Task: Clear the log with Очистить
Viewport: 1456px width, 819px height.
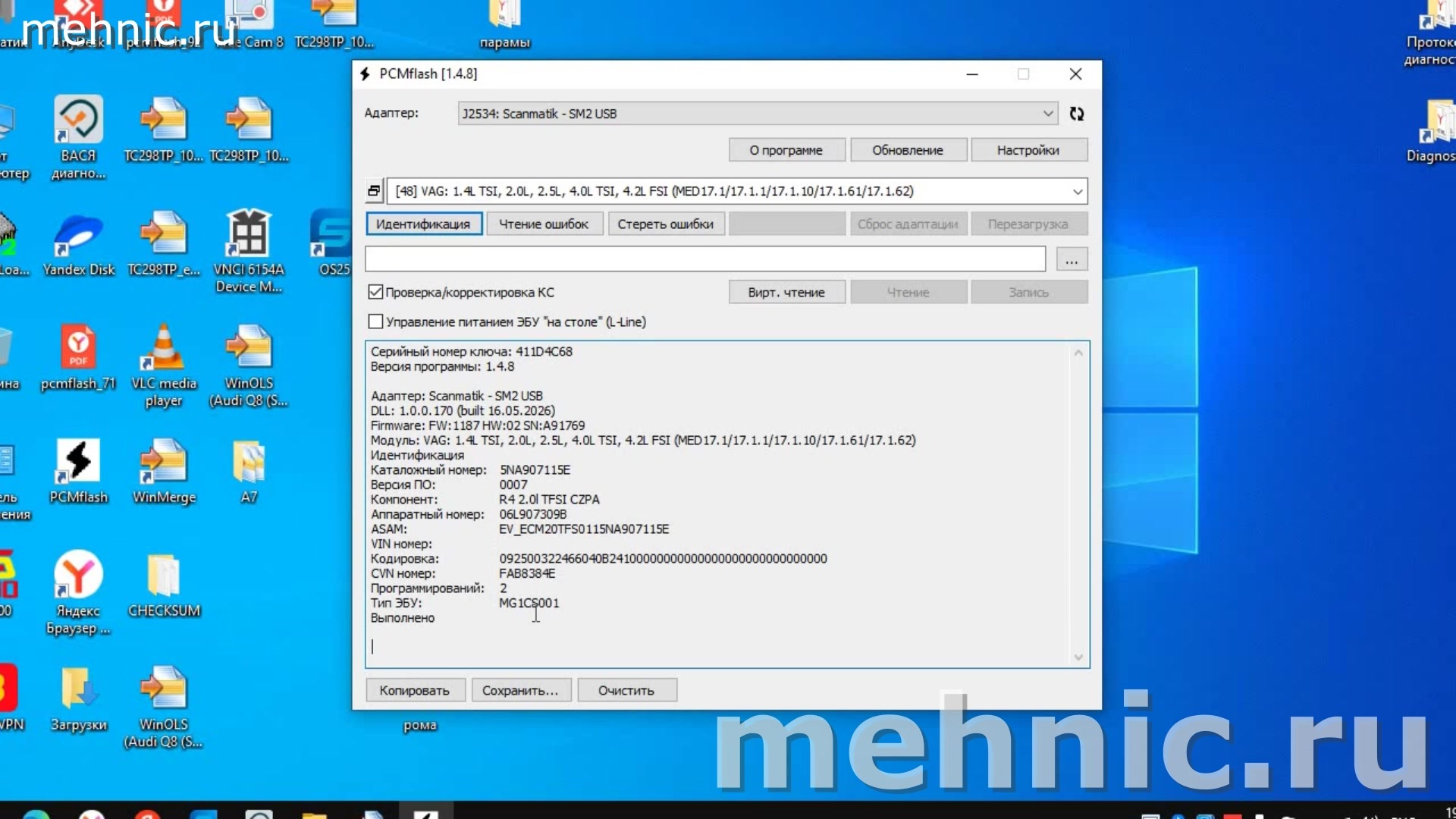Action: coord(626,690)
